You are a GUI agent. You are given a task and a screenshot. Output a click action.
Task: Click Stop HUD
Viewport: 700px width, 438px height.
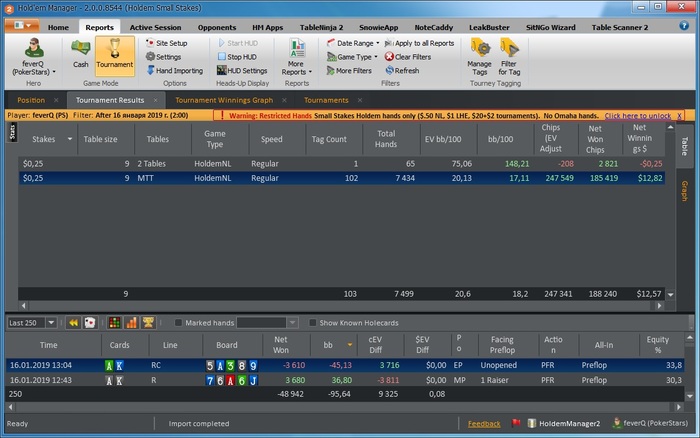coord(237,57)
